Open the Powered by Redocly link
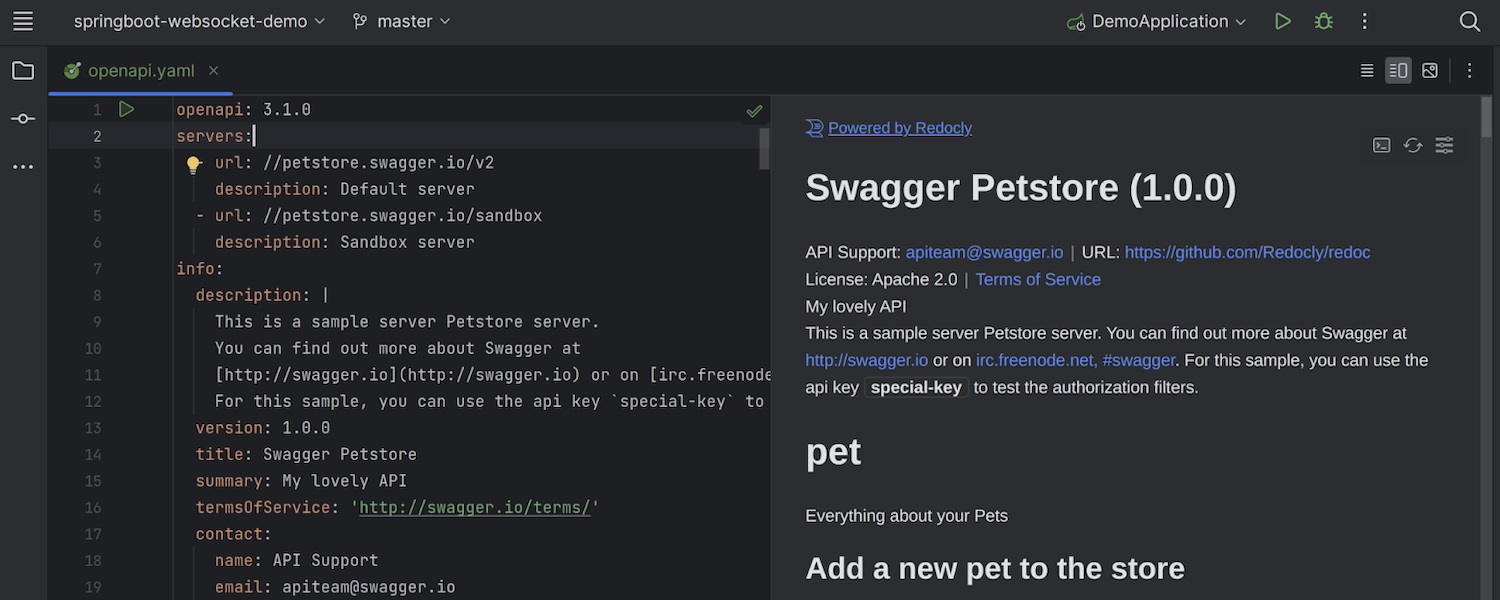Viewport: 1500px width, 600px height. 899,128
